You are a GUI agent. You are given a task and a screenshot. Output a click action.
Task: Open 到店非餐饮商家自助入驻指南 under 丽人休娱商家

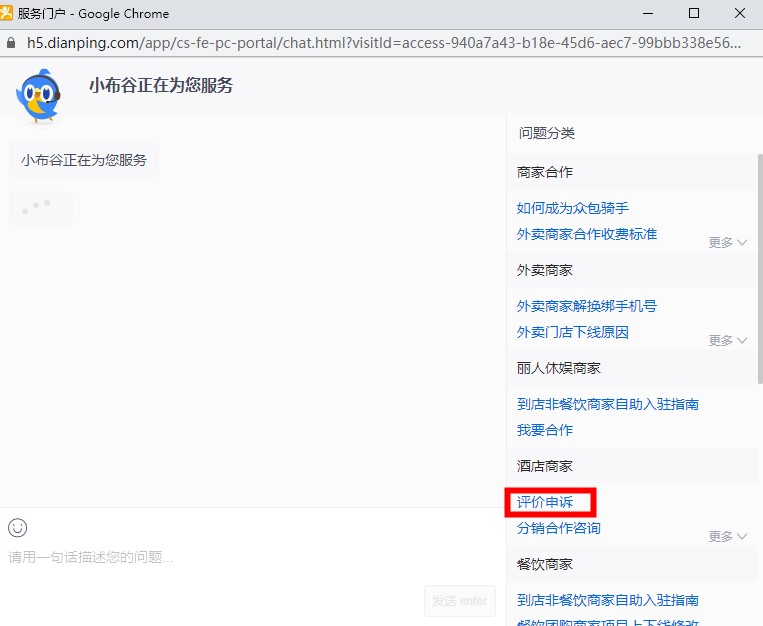click(x=607, y=404)
